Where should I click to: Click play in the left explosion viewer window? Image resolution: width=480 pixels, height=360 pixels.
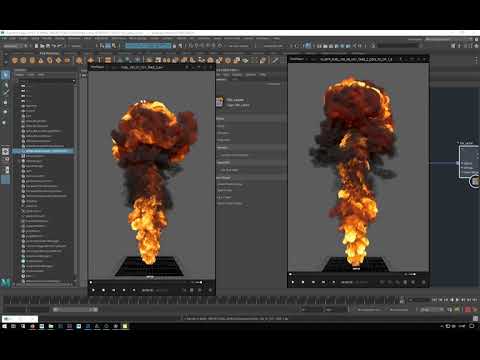[93, 290]
